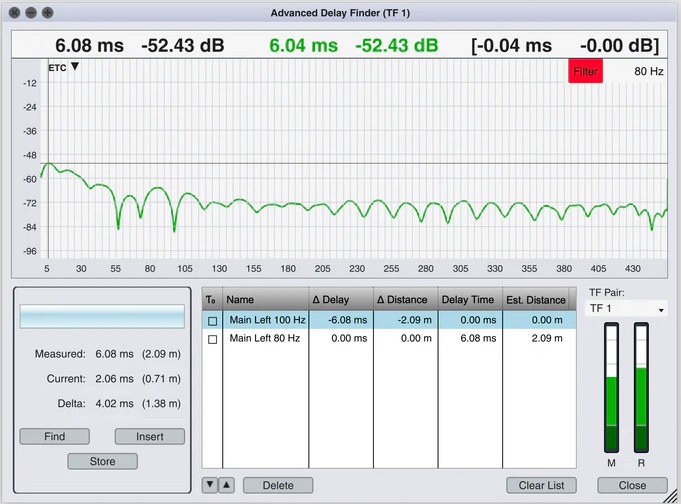Viewport: 681px width, 504px height.
Task: Check the Main Left 100 Hz checkbox
Action: (212, 320)
